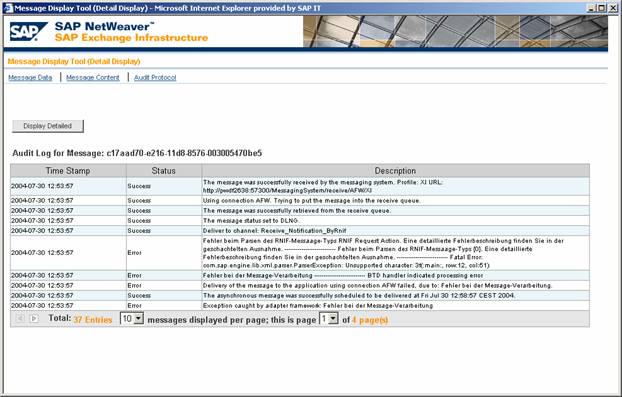
Task: Click the SAP logo
Action: (28, 32)
